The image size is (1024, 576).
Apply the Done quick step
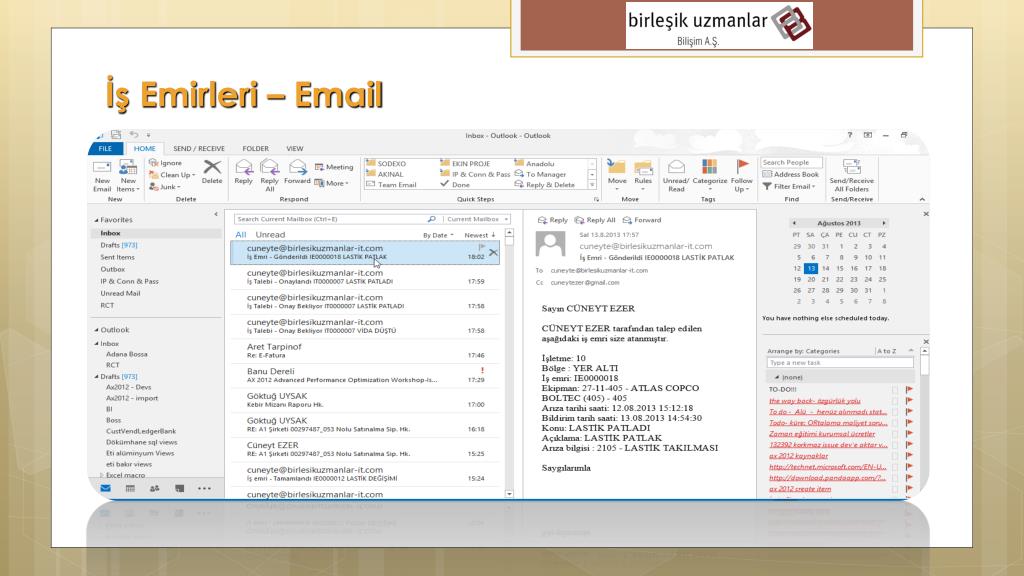point(455,185)
